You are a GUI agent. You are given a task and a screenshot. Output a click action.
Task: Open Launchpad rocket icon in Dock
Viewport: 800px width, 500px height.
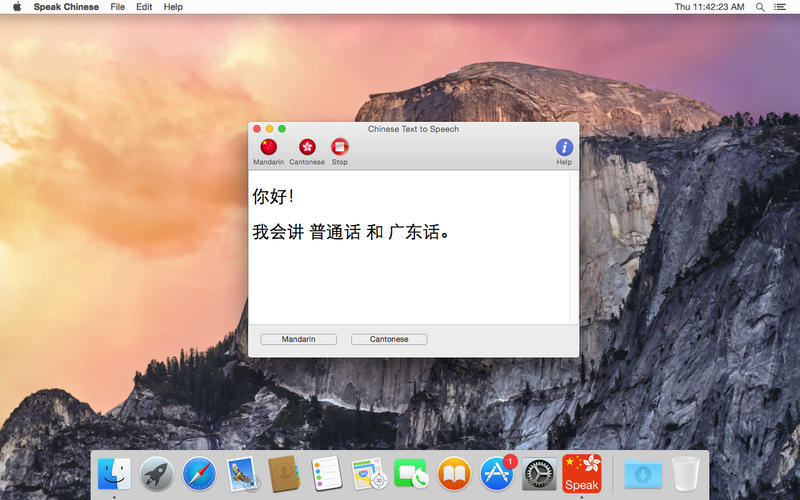(x=157, y=473)
